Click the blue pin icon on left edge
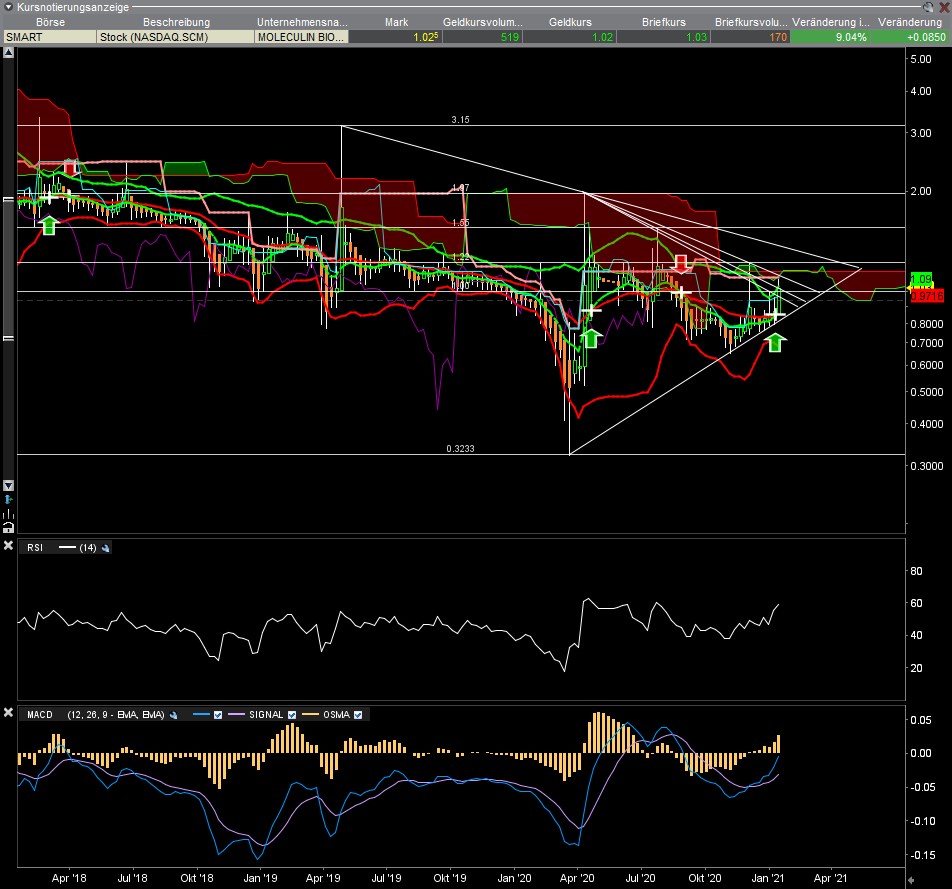The height and width of the screenshot is (889, 952). 9,498
